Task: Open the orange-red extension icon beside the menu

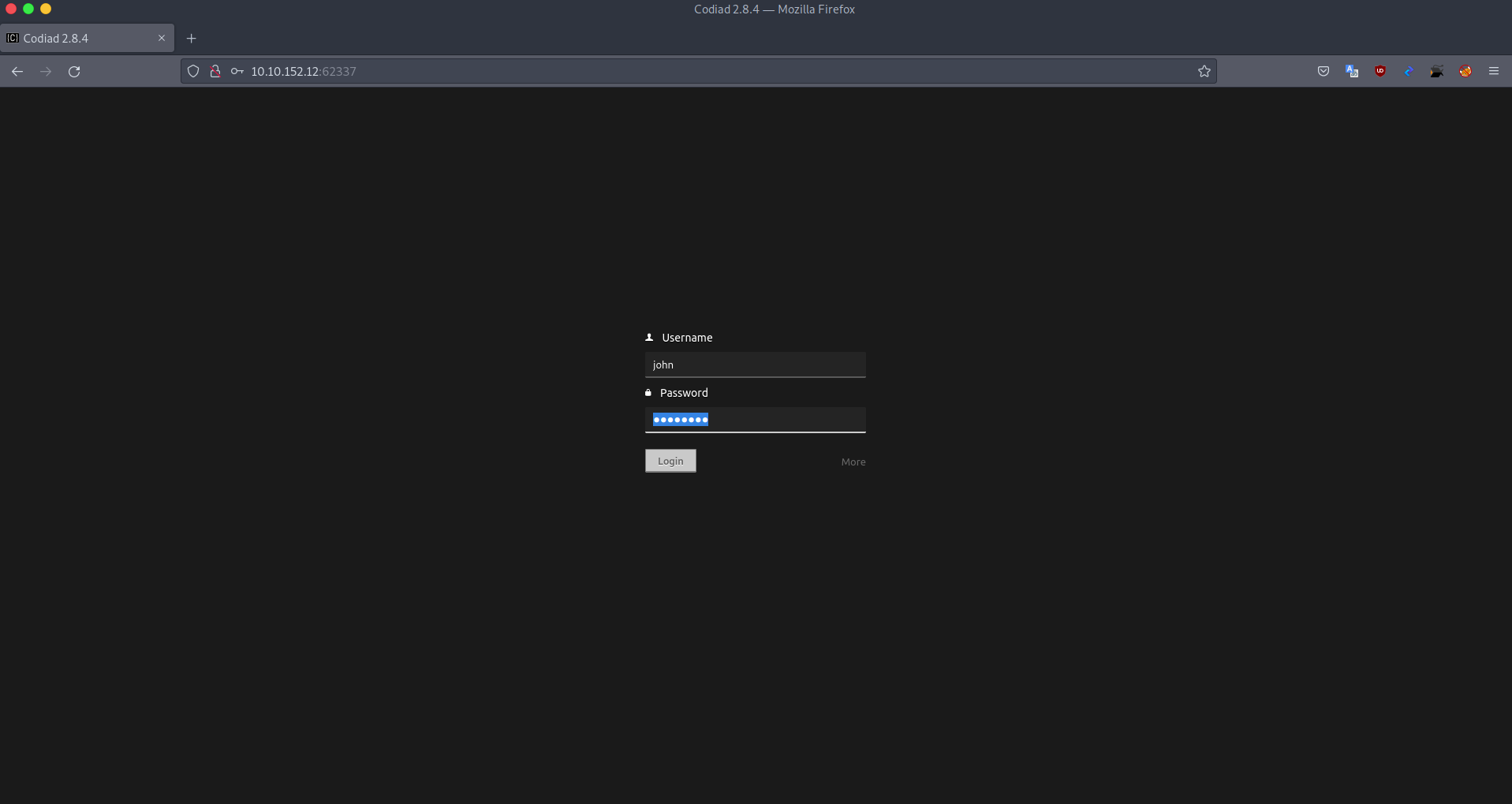Action: [1465, 72]
